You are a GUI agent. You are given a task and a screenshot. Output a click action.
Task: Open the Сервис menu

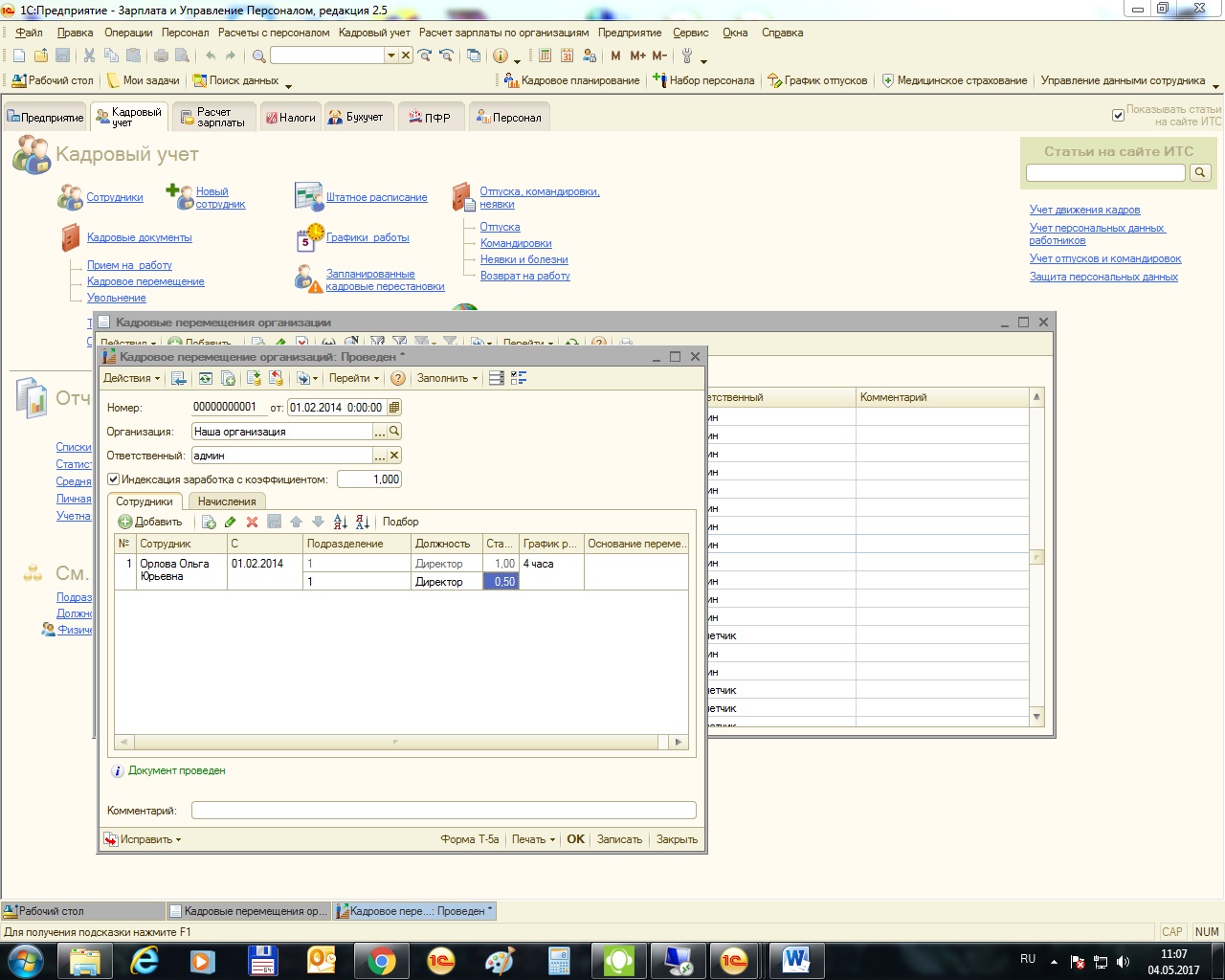[690, 33]
